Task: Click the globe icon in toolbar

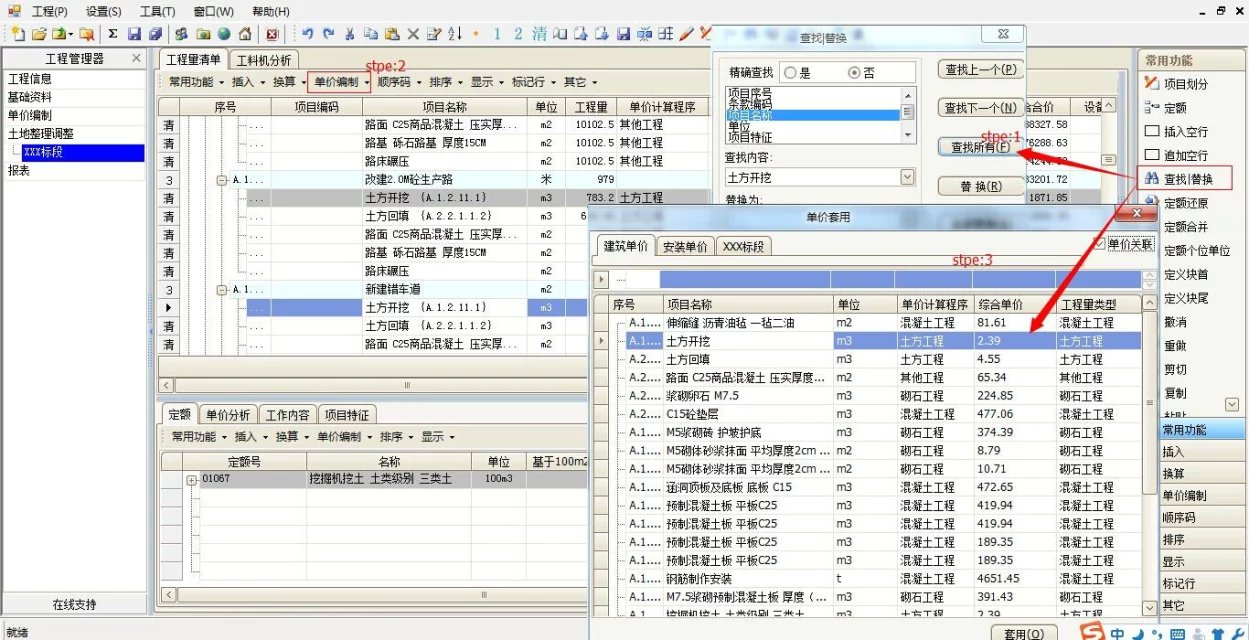Action: (x=225, y=34)
